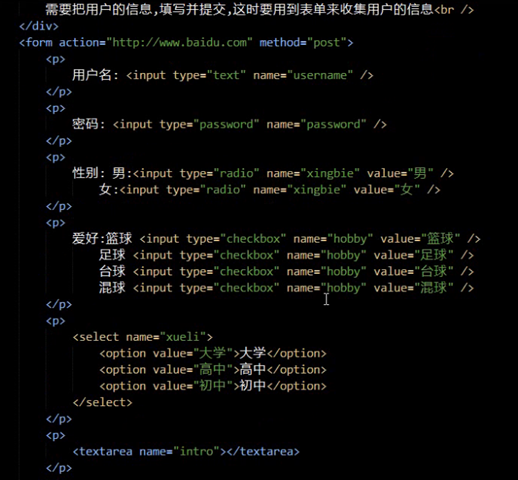Click the "username" name value
Viewport: 518px width, 480px height.
pyautogui.click(x=320, y=75)
